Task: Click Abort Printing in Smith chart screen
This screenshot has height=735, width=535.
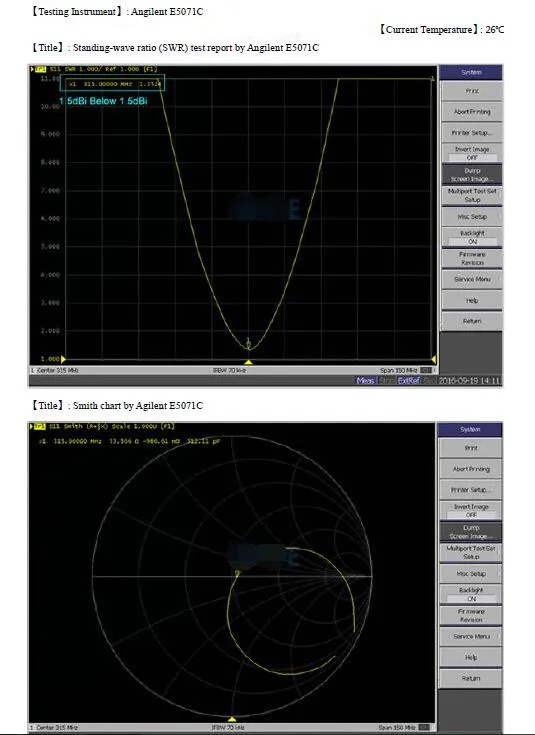Action: click(471, 469)
